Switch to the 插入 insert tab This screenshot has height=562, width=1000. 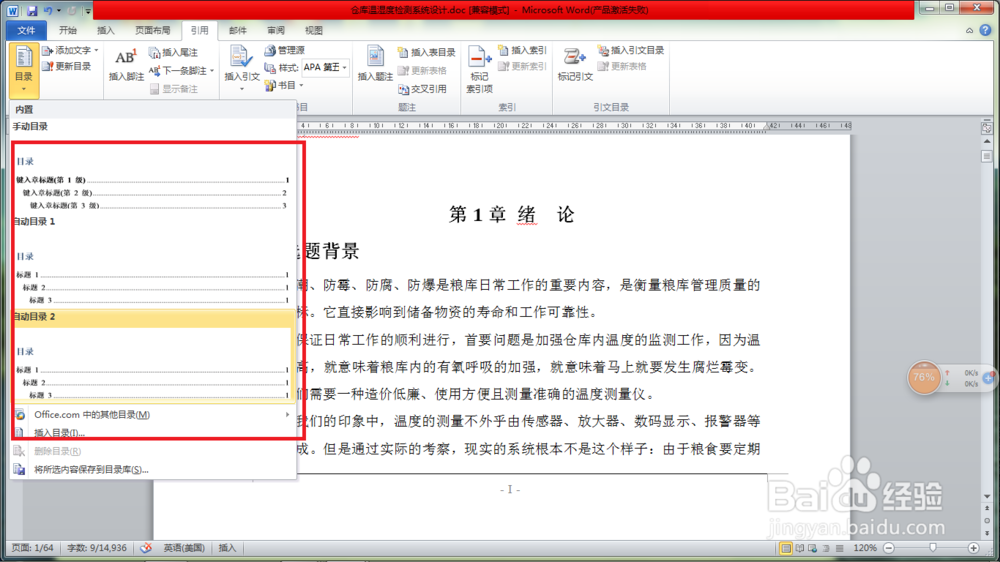(105, 30)
